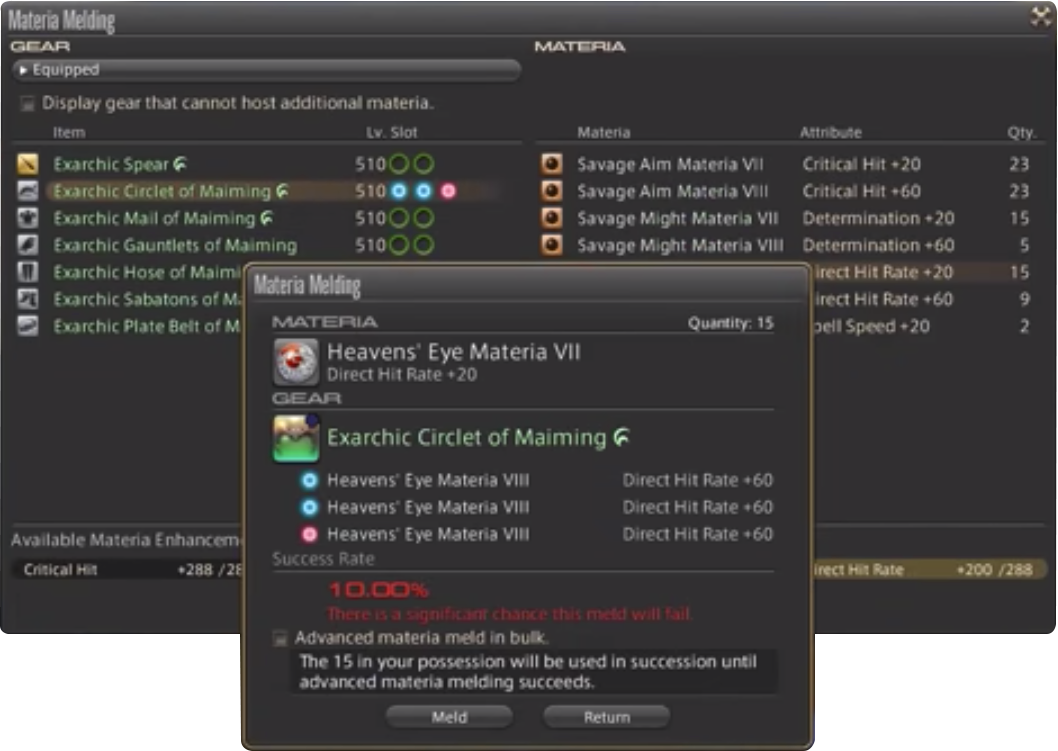Viewport: 1058px width, 751px height.
Task: Click second empty slot on Exarchic Mail row
Action: click(424, 218)
